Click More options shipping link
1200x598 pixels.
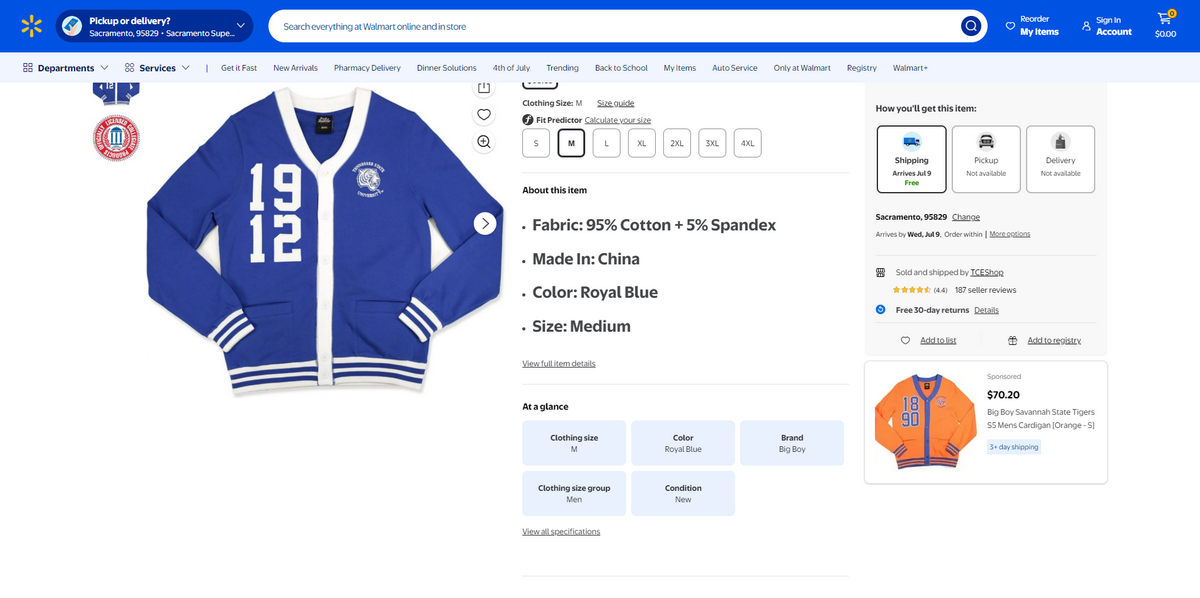pos(1010,234)
